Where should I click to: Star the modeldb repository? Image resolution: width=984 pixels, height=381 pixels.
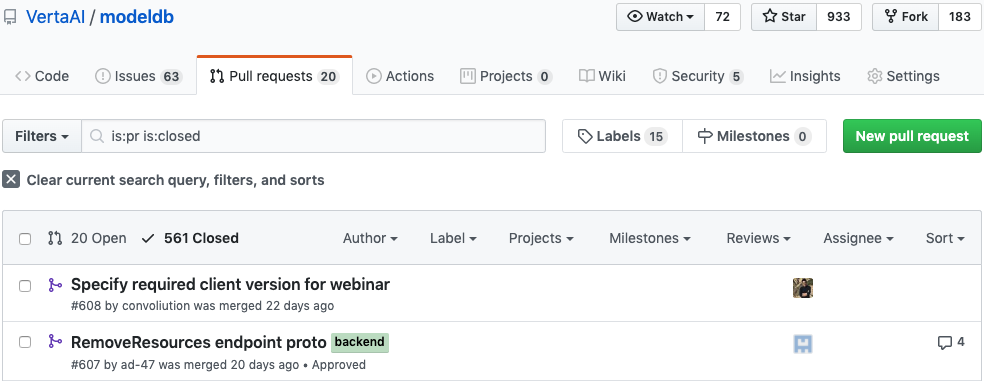point(784,17)
